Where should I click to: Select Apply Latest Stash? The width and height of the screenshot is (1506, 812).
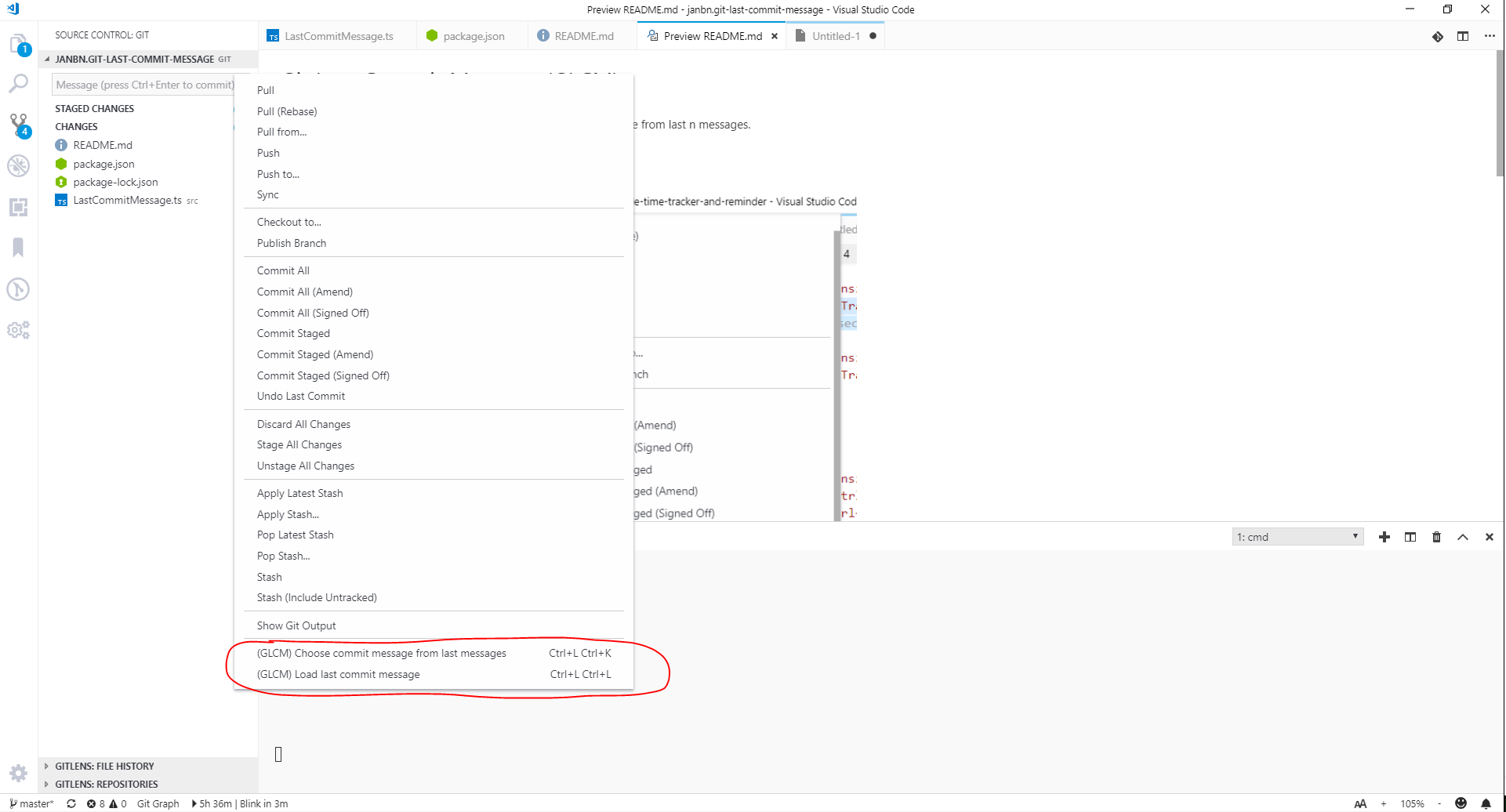click(434, 493)
